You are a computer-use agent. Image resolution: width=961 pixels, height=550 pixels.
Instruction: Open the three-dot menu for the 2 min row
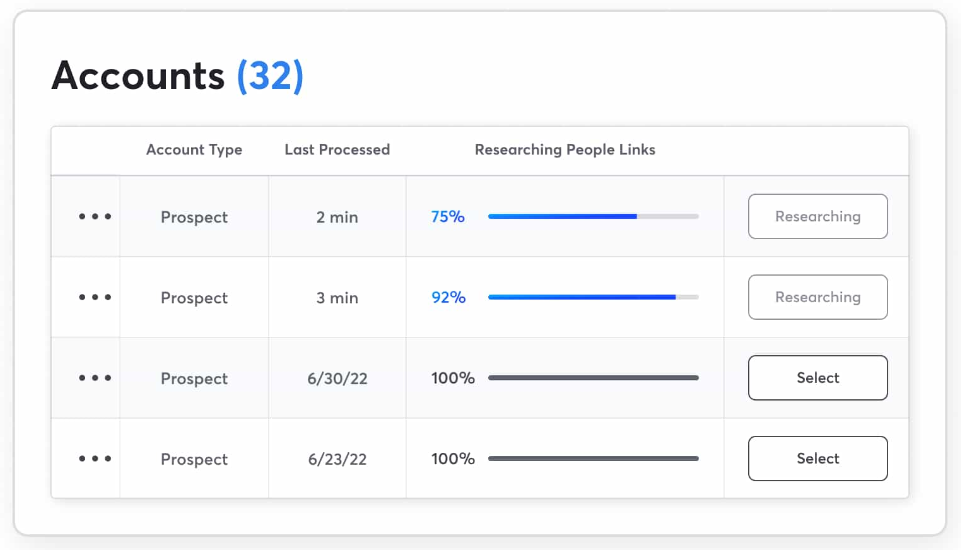pyautogui.click(x=95, y=217)
